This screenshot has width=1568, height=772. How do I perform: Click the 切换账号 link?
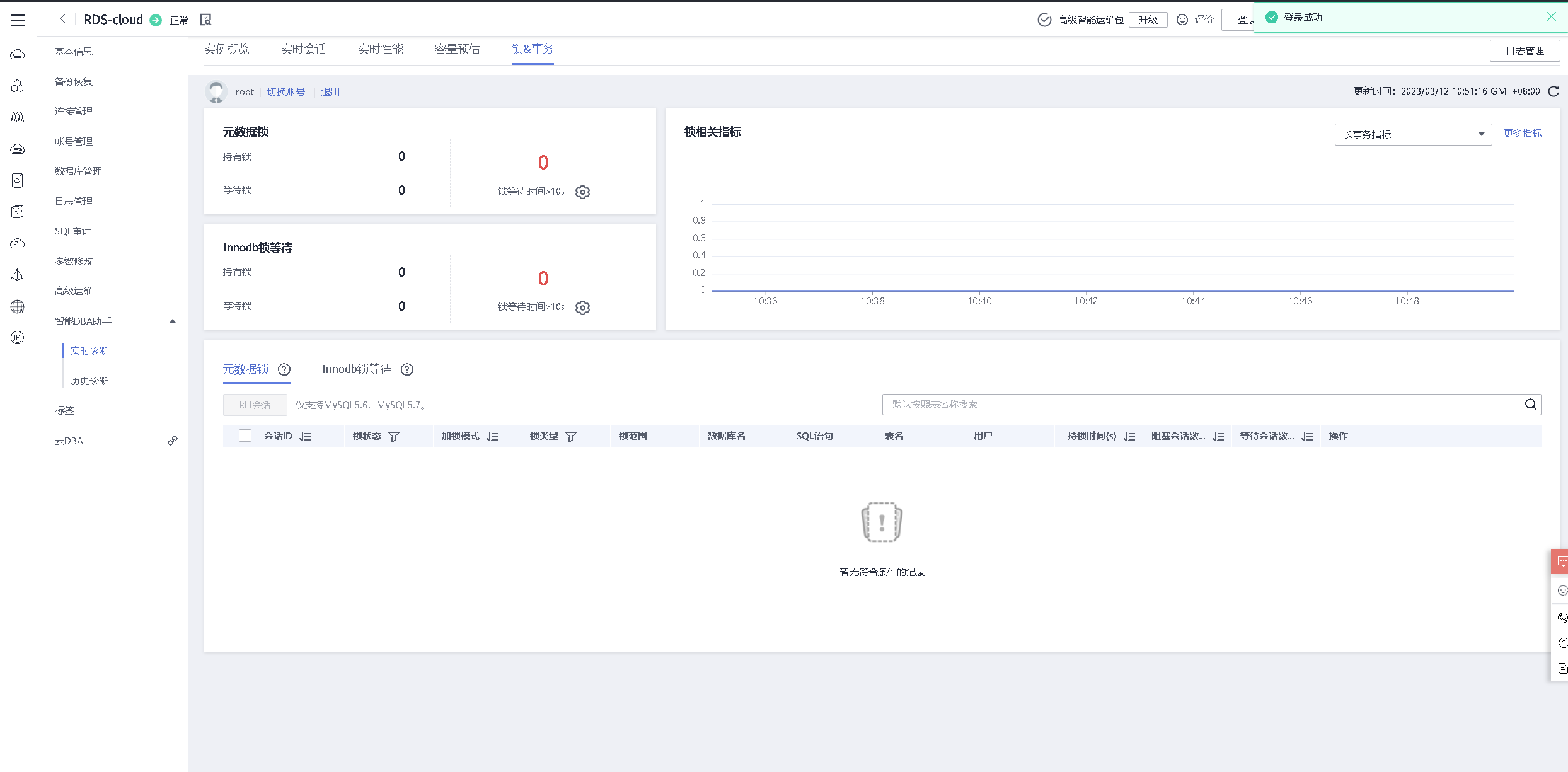point(285,92)
